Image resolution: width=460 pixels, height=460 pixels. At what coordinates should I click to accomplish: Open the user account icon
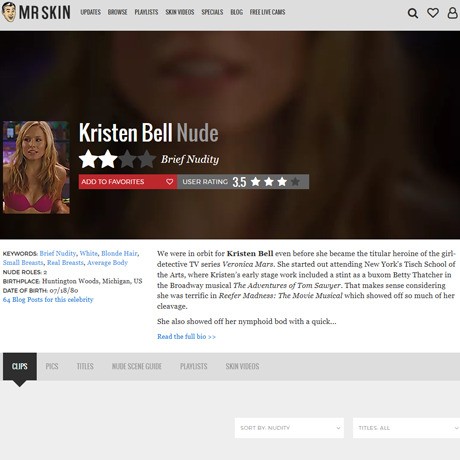point(452,13)
